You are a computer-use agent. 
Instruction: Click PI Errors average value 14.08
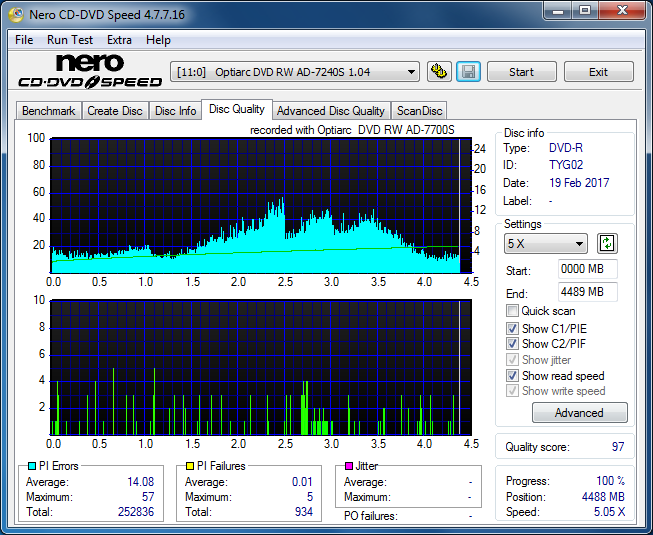coord(140,482)
